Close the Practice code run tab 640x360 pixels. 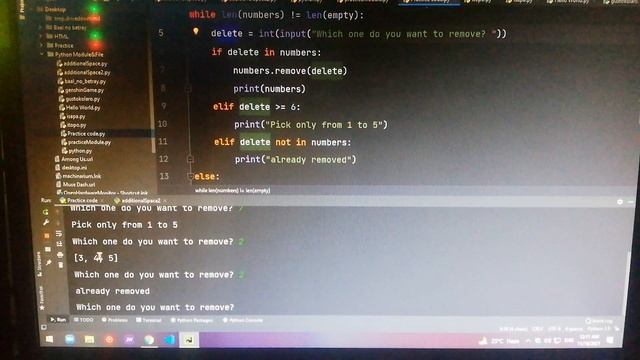point(102,200)
